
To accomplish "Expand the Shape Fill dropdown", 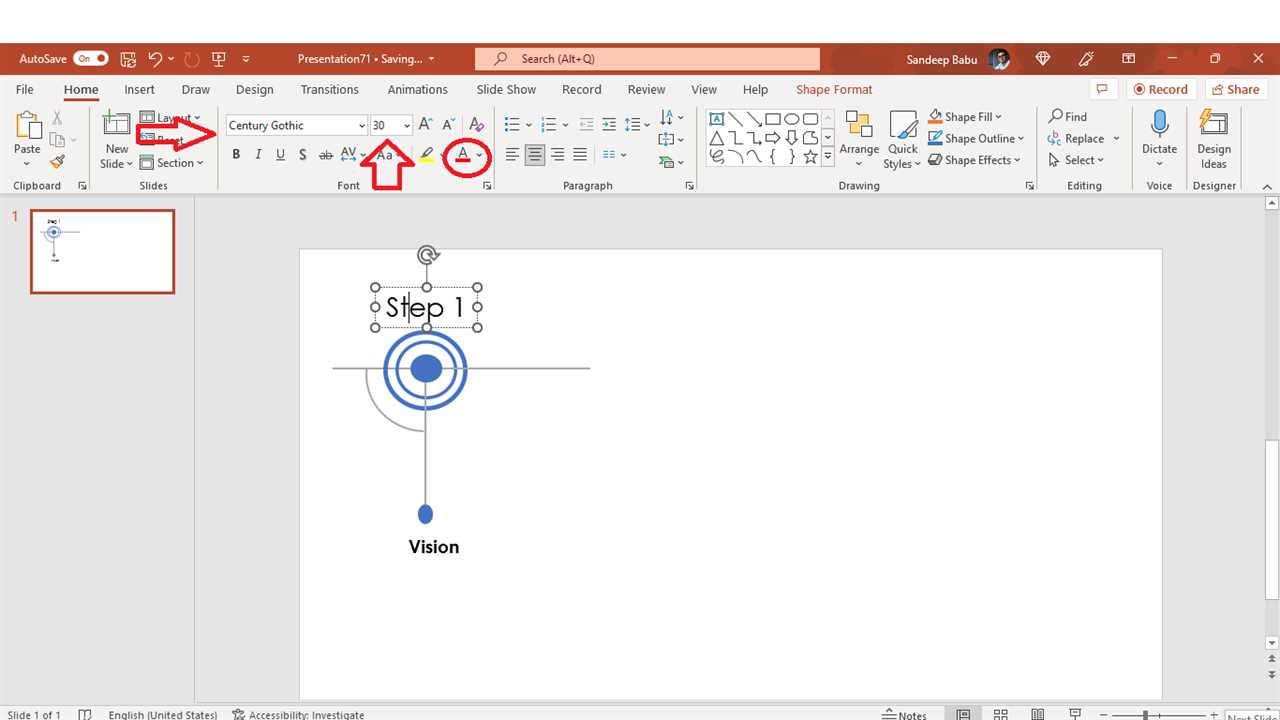I will (998, 117).
